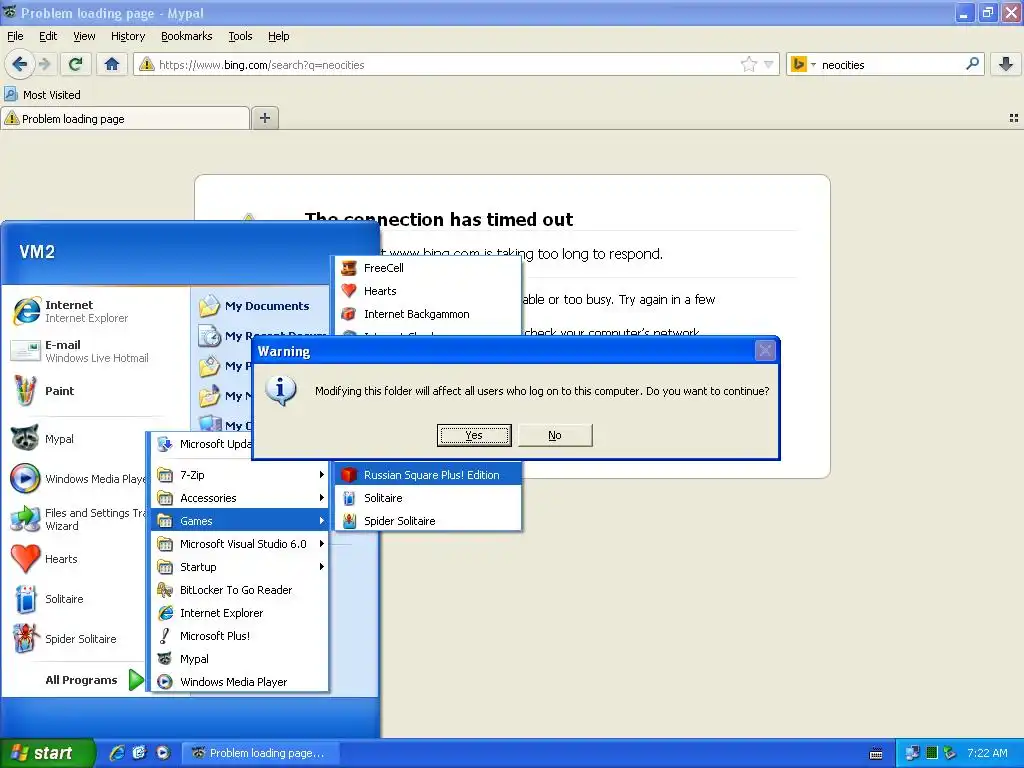Launch Mypal from All Programs list
The image size is (1024, 768).
tap(240, 659)
